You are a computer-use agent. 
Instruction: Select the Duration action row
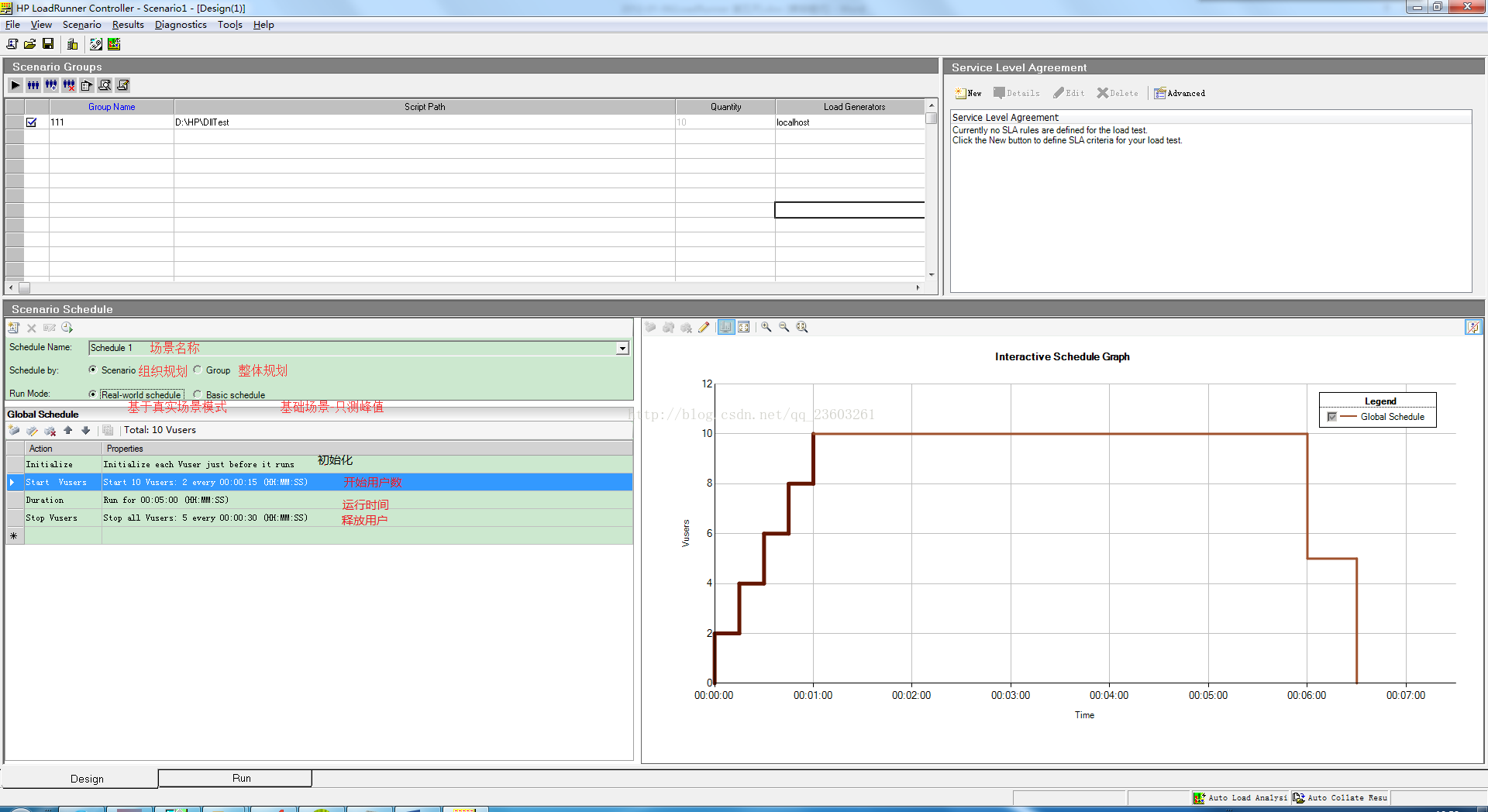pos(319,500)
